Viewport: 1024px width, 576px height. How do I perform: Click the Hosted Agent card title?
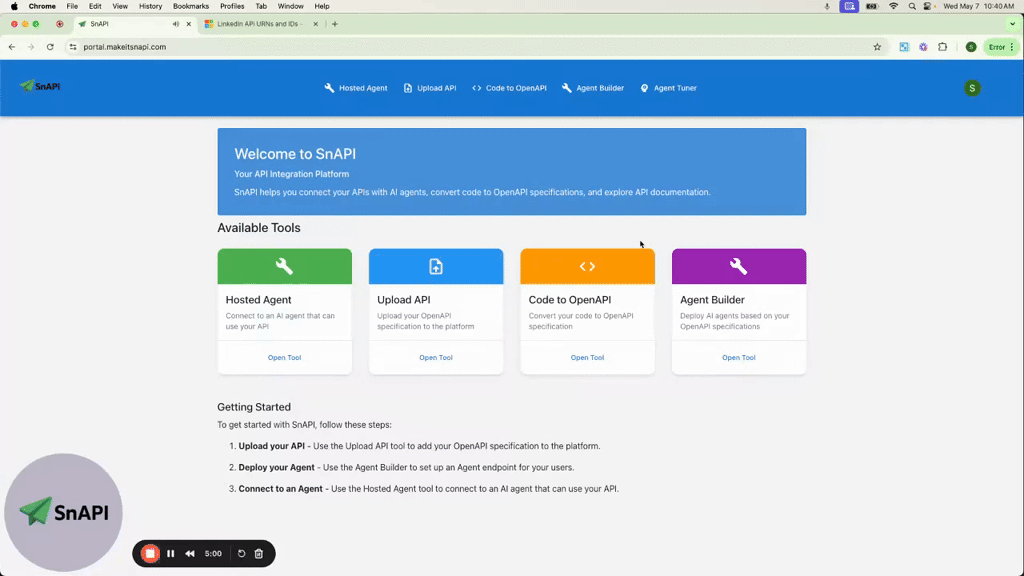tap(259, 300)
